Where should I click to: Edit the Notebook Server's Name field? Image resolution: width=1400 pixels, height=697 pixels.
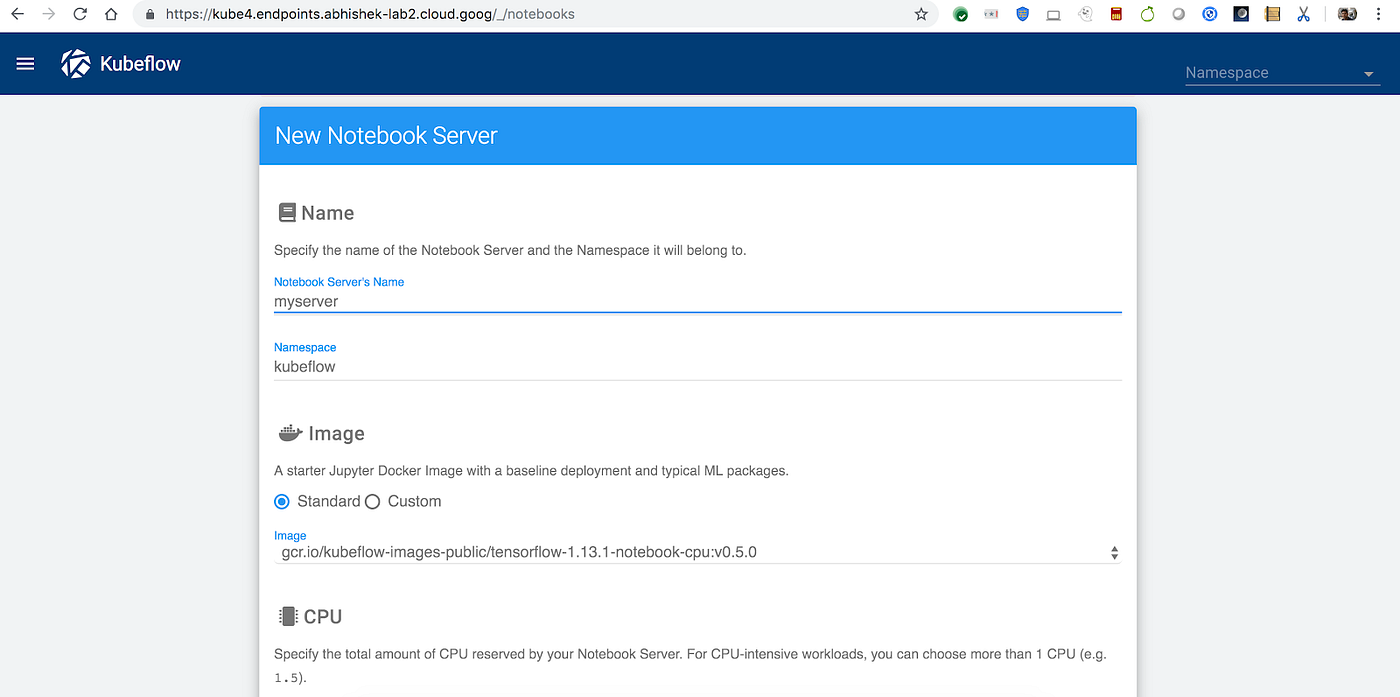pos(698,301)
